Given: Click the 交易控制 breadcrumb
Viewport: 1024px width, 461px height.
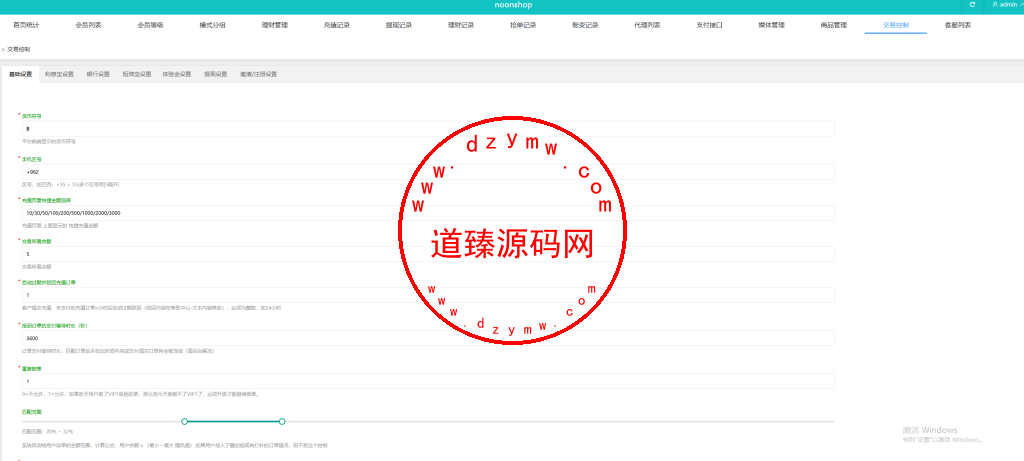Looking at the screenshot, I should click(18, 49).
